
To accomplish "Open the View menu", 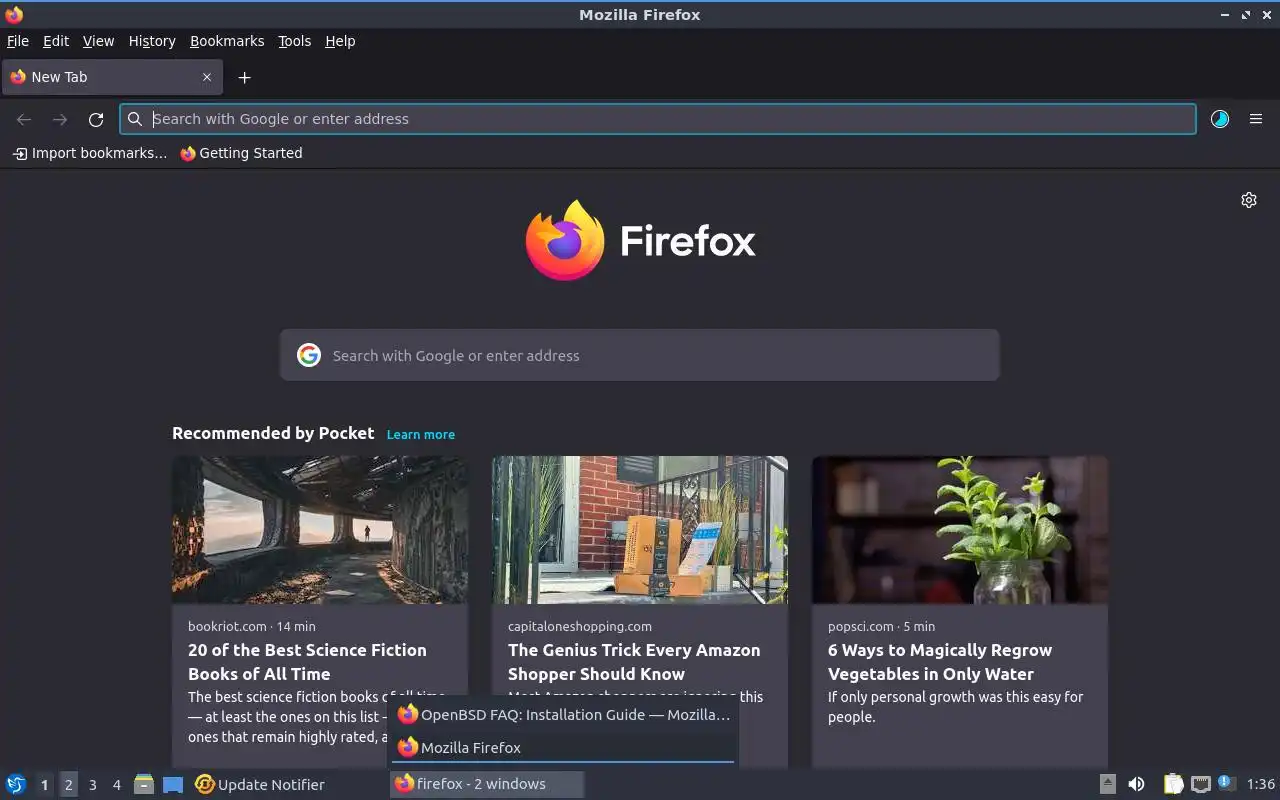I will (98, 41).
